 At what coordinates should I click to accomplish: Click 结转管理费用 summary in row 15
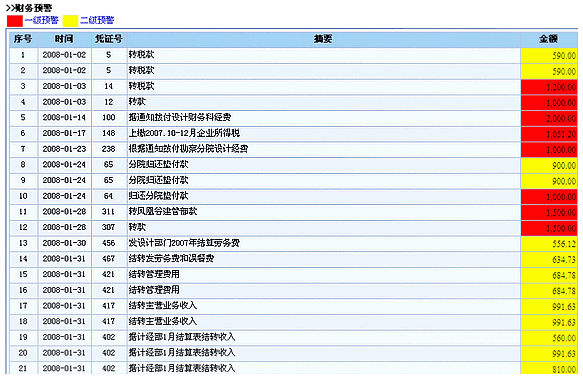[x=154, y=274]
